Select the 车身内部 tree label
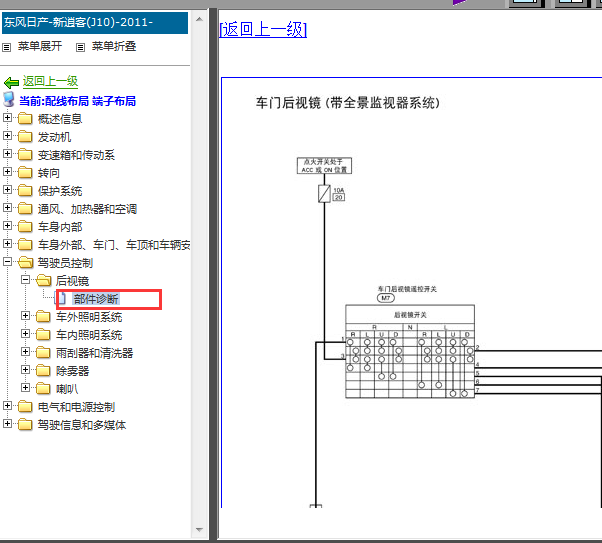The width and height of the screenshot is (602, 543). click(60, 227)
